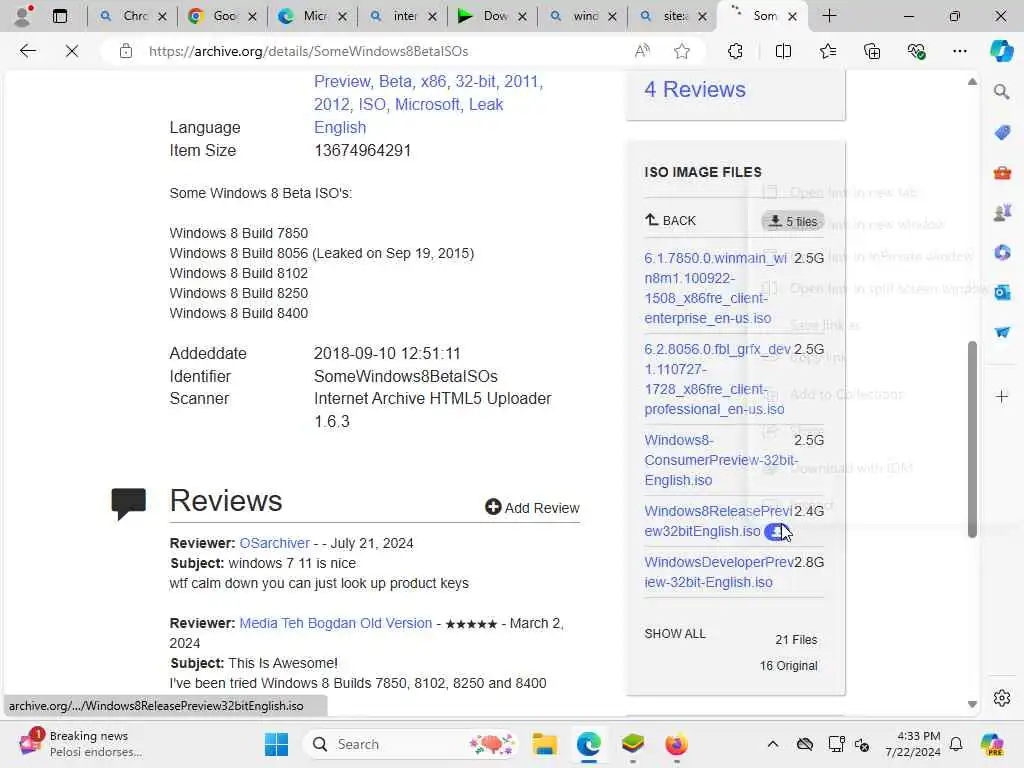Open sidebar Outlook icon
The height and width of the screenshot is (768, 1024).
[1002, 292]
